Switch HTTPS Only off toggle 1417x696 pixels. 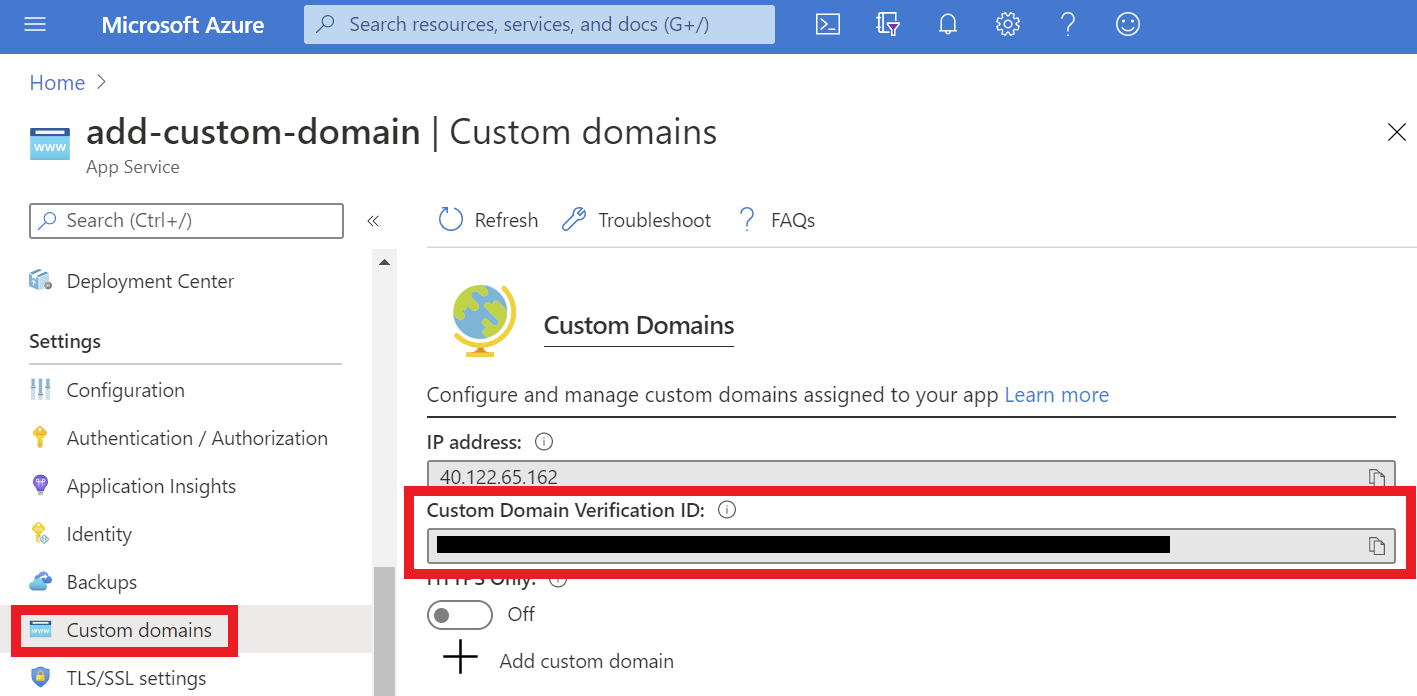[459, 614]
